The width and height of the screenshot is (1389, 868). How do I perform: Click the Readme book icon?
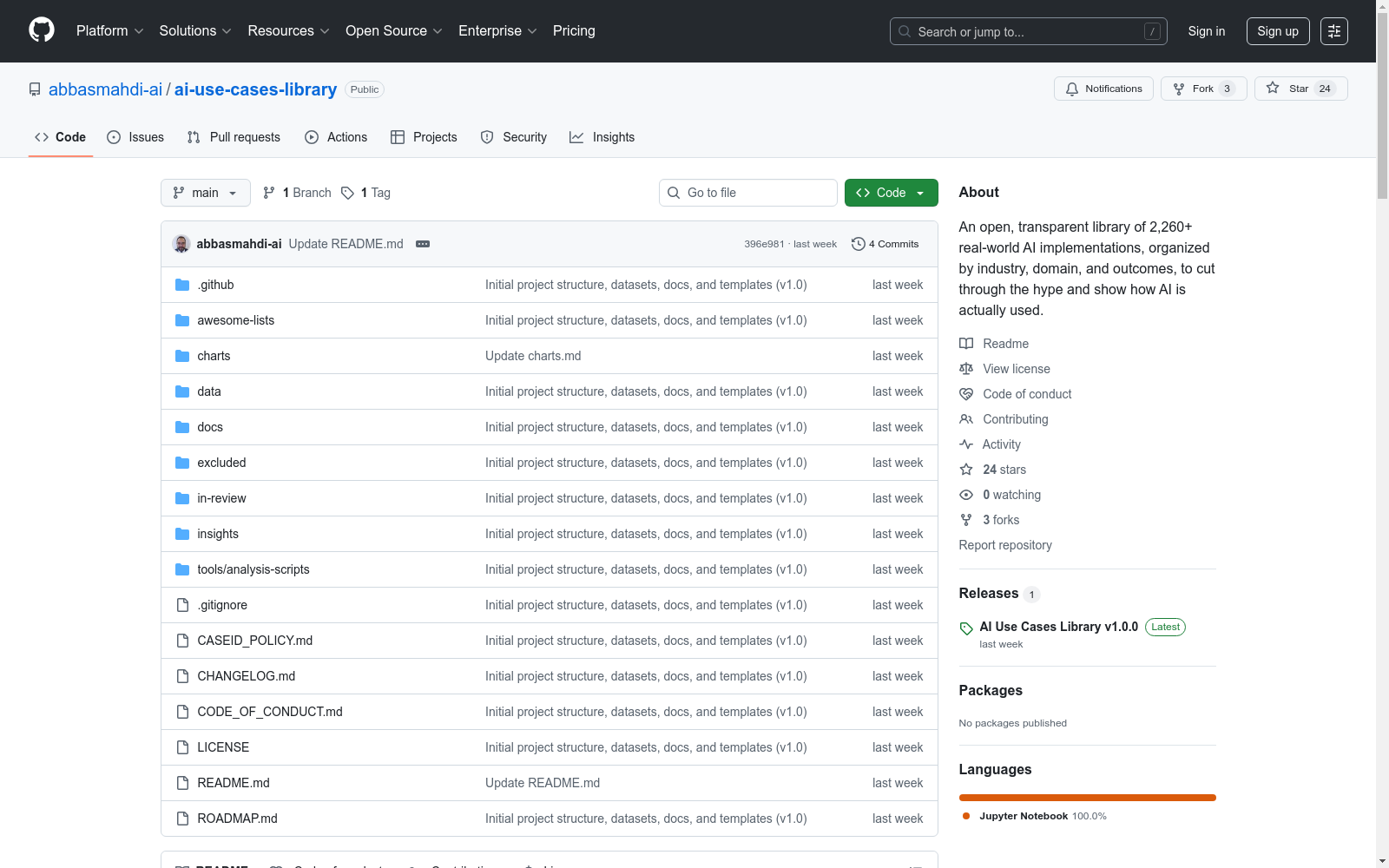point(966,344)
